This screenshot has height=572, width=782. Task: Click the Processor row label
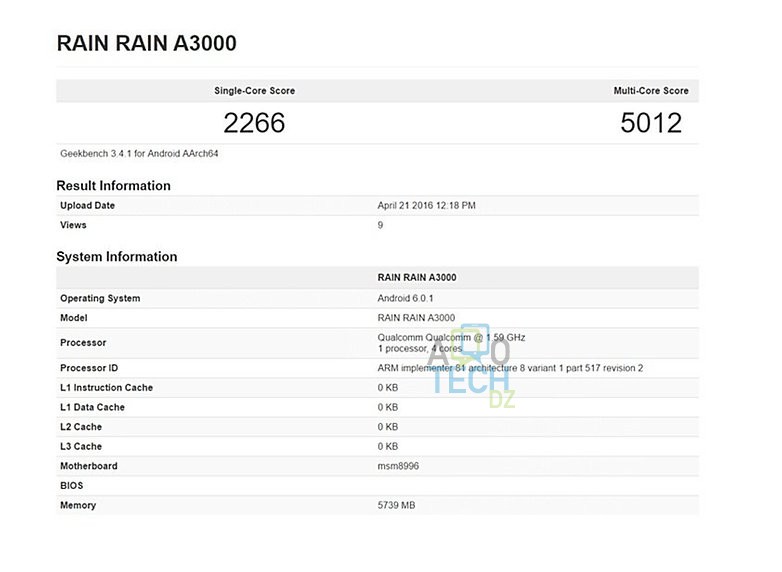[x=83, y=343]
